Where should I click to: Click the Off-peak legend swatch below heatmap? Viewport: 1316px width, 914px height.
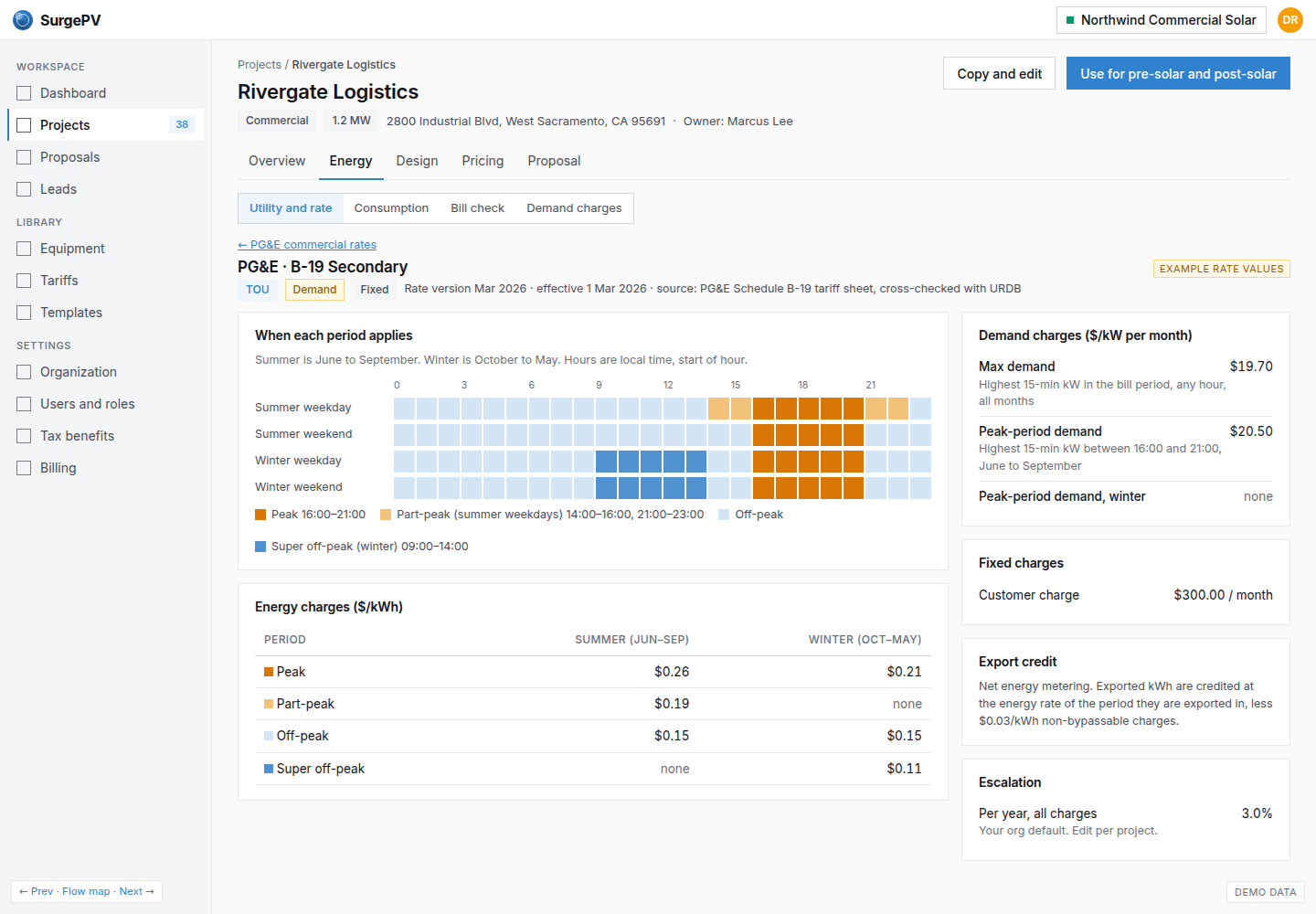[724, 515]
